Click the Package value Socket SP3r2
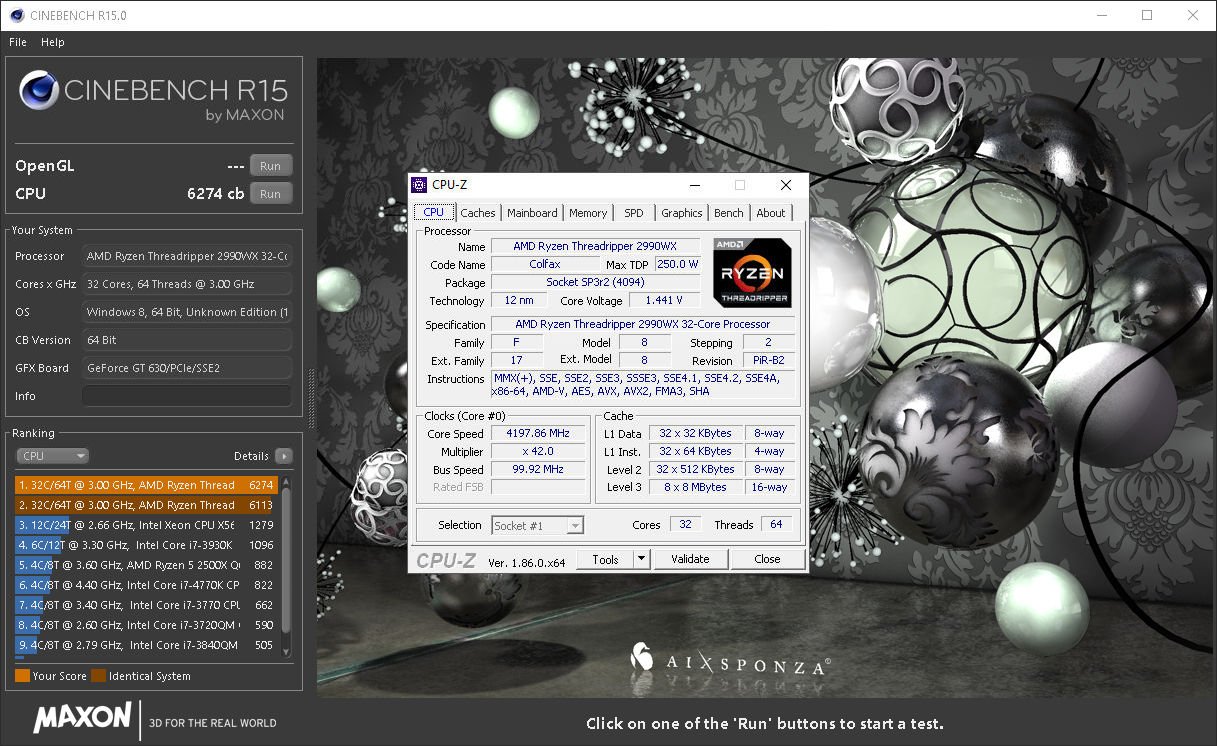Image resolution: width=1217 pixels, height=746 pixels. coord(595,282)
